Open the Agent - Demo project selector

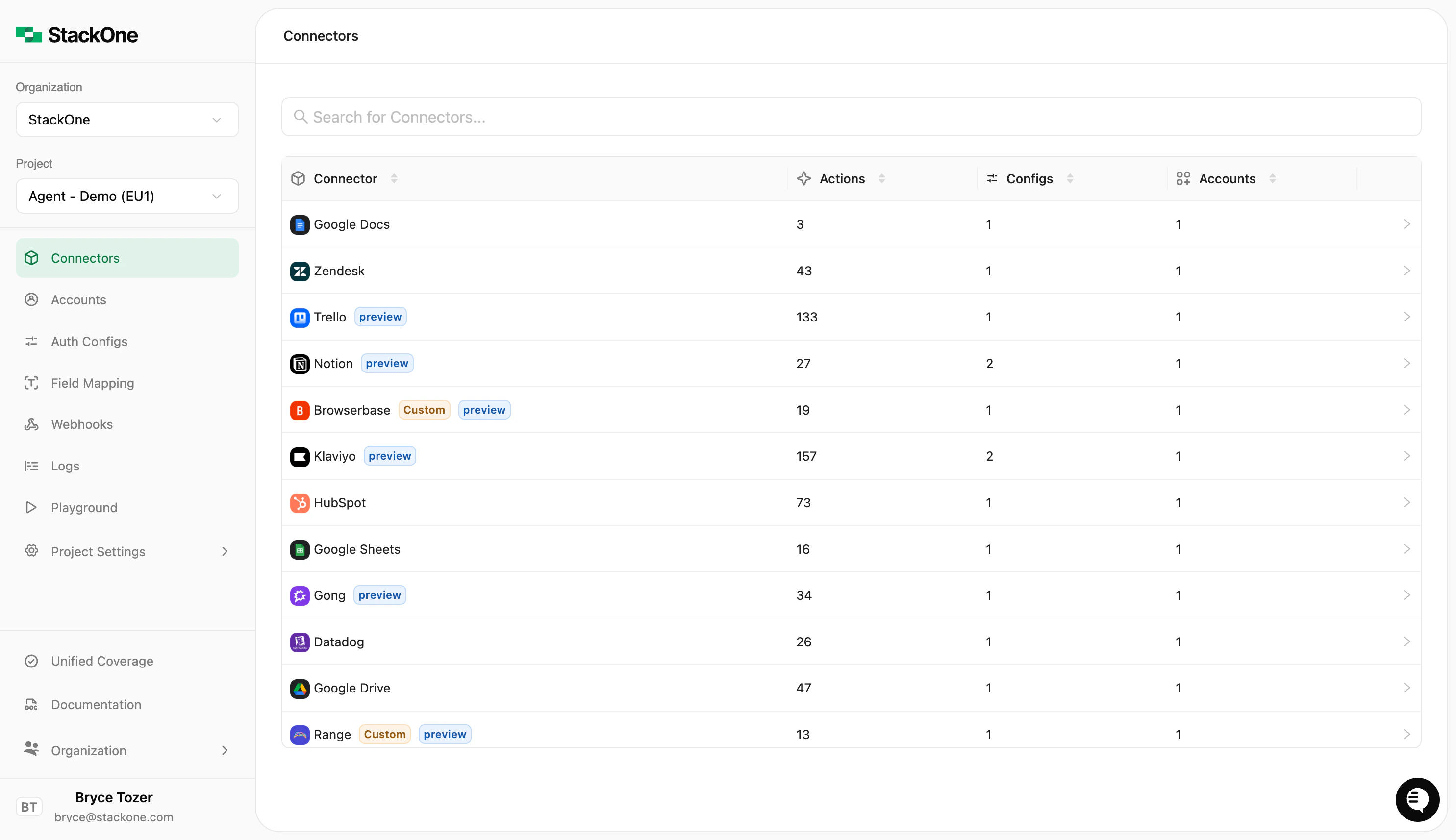point(127,196)
